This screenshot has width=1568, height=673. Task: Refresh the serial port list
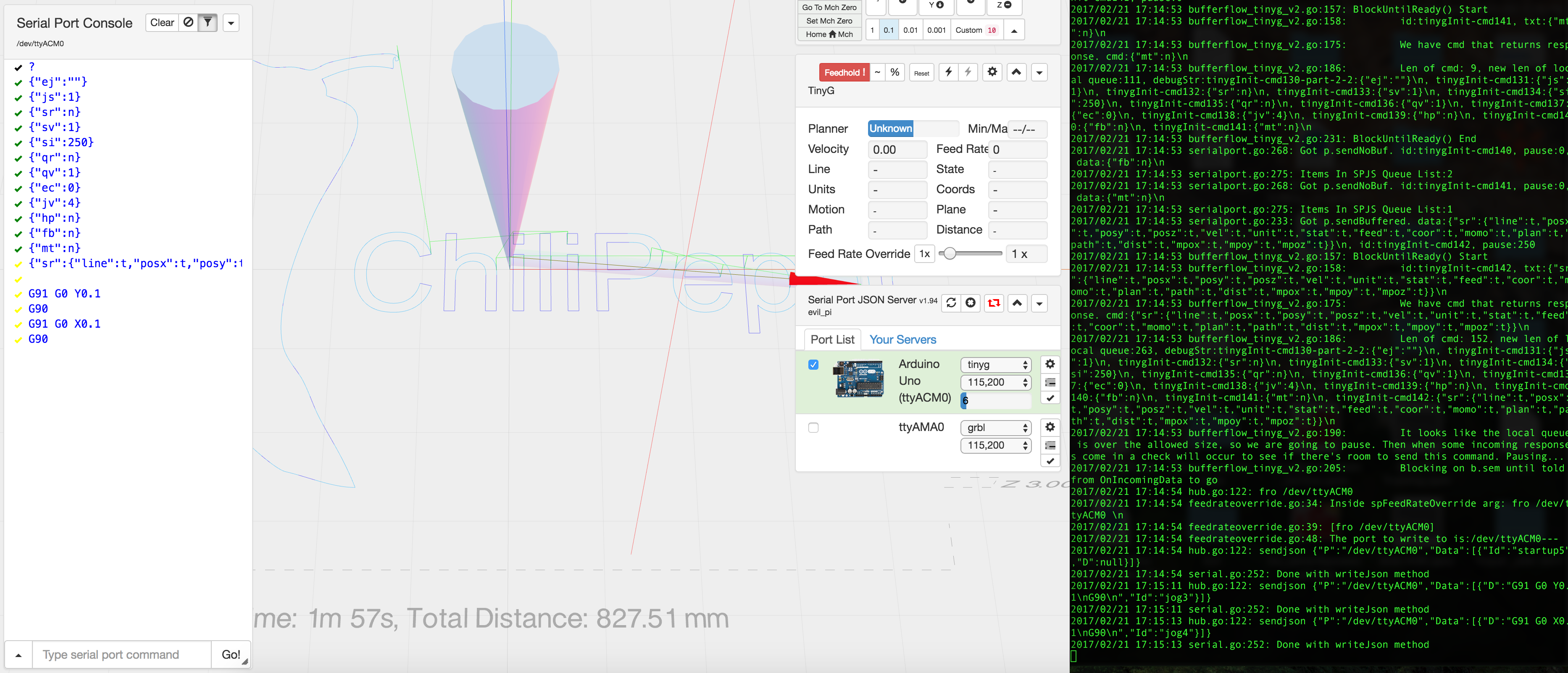951,303
